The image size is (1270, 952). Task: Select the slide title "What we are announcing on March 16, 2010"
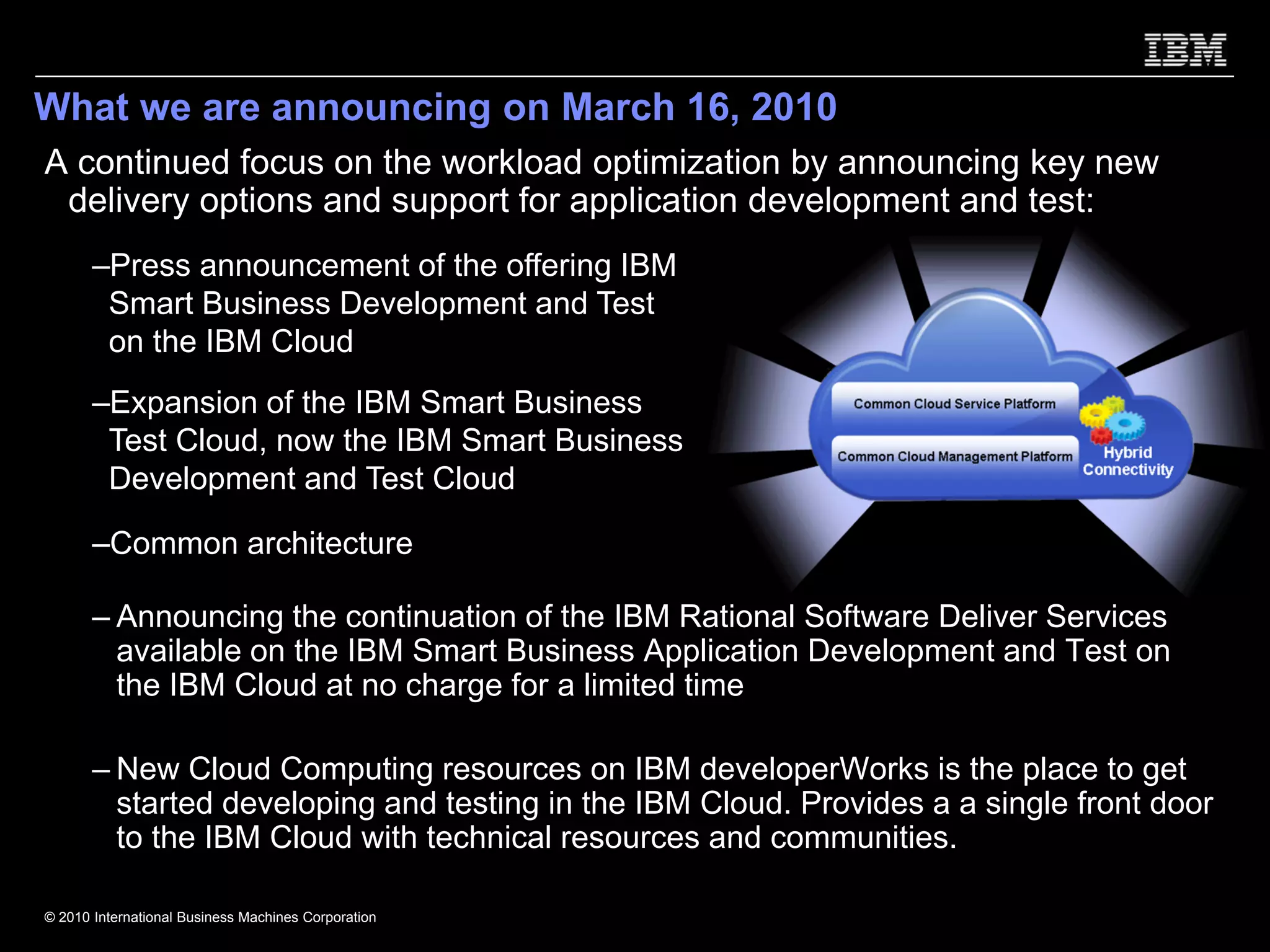[x=435, y=107]
